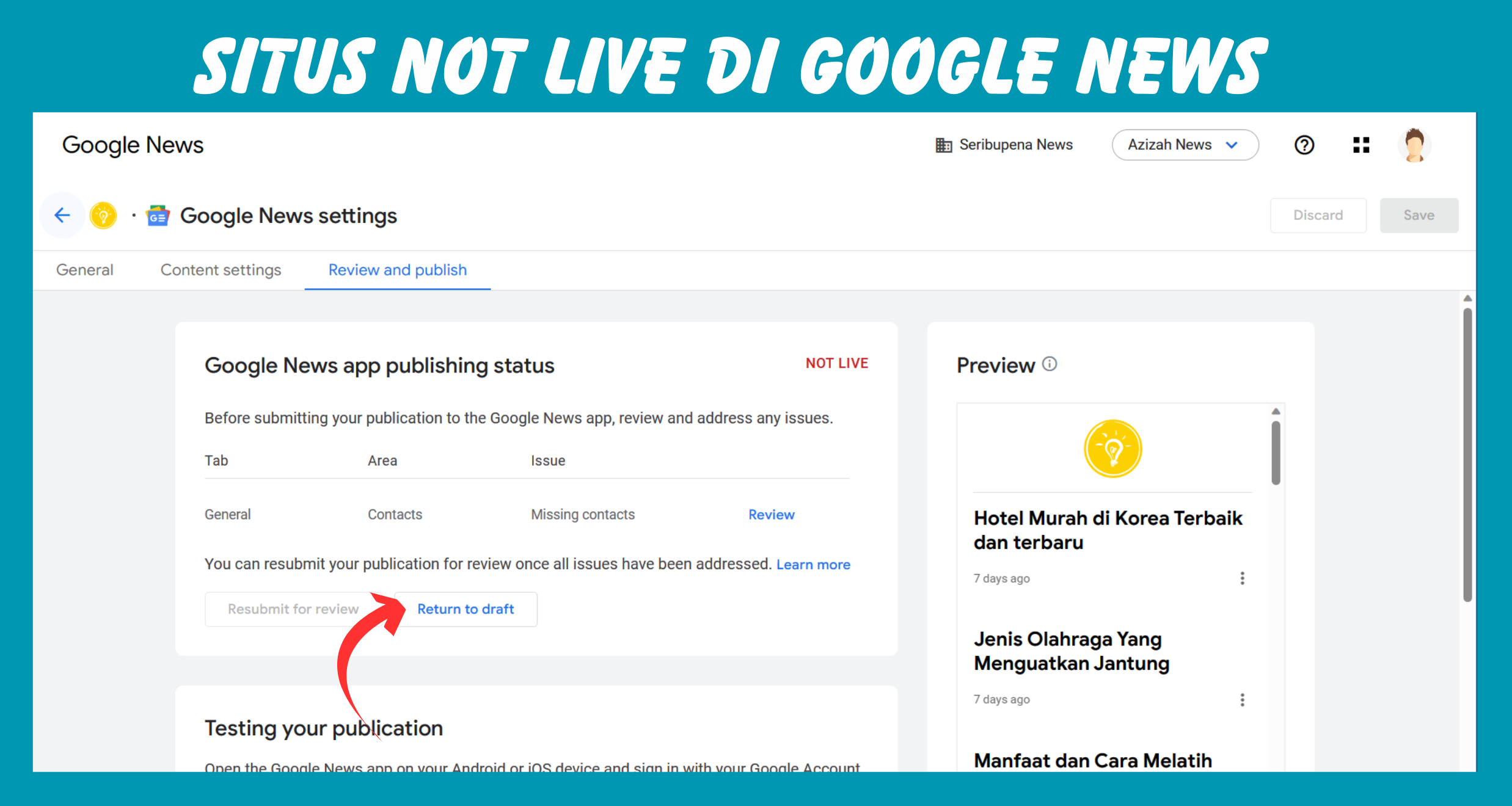Image resolution: width=1512 pixels, height=806 pixels.
Task: Click the Testing your publication heading
Action: click(324, 728)
